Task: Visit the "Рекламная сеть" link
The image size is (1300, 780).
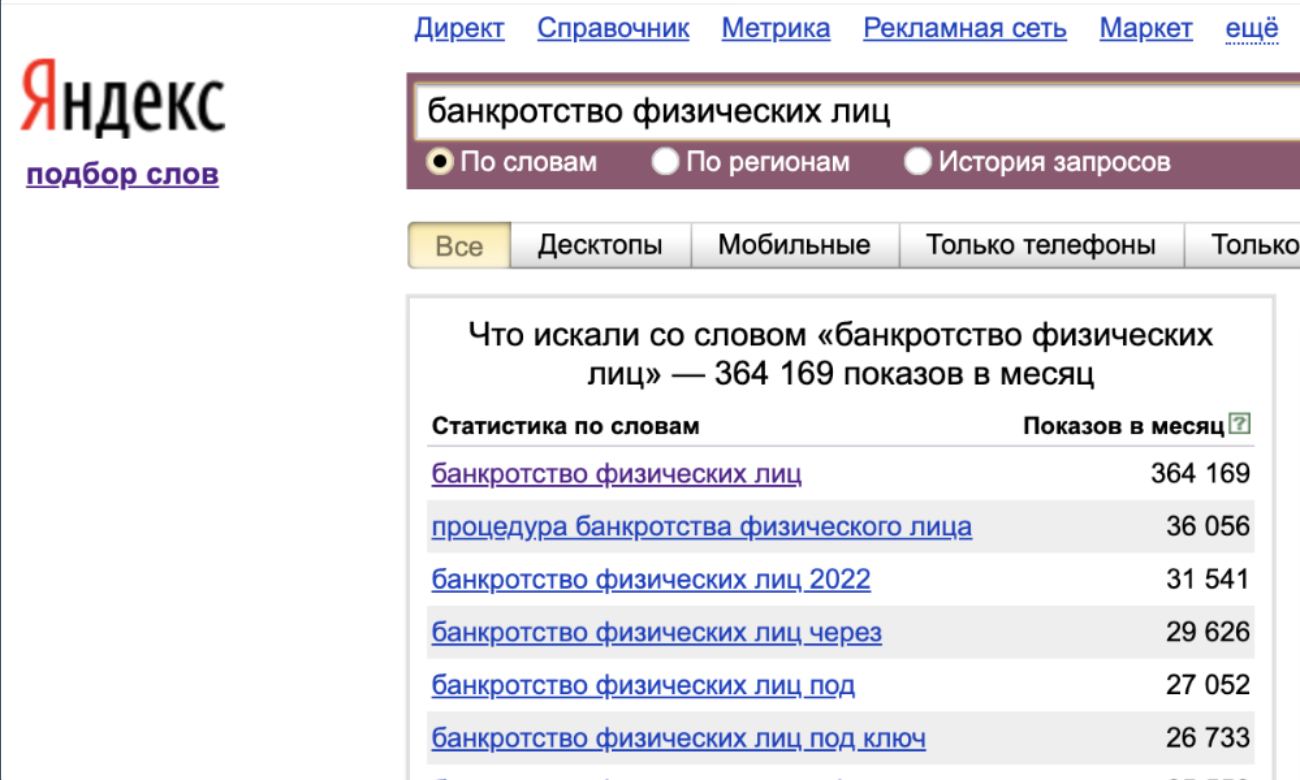Action: pos(964,29)
